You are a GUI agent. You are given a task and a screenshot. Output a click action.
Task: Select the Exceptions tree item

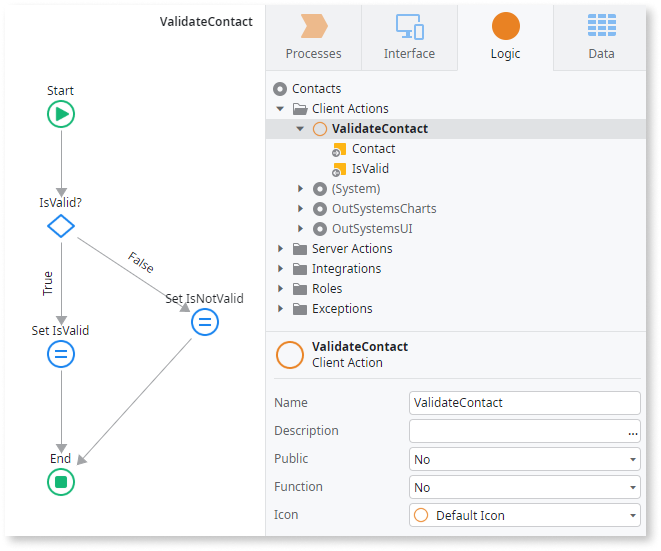tap(342, 309)
